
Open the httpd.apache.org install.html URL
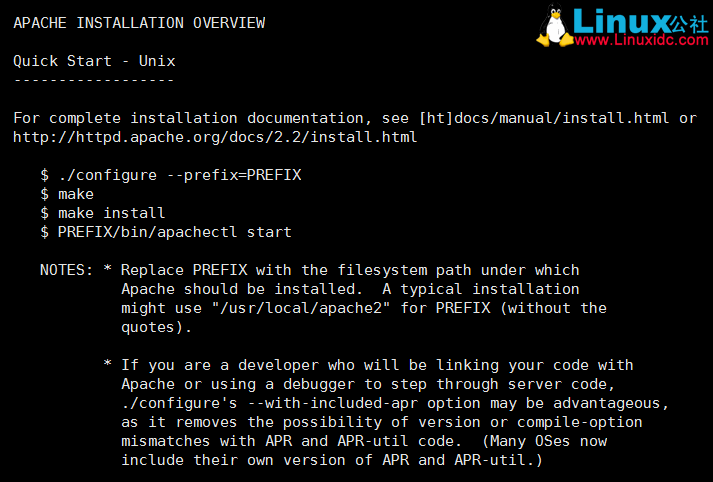(x=215, y=137)
